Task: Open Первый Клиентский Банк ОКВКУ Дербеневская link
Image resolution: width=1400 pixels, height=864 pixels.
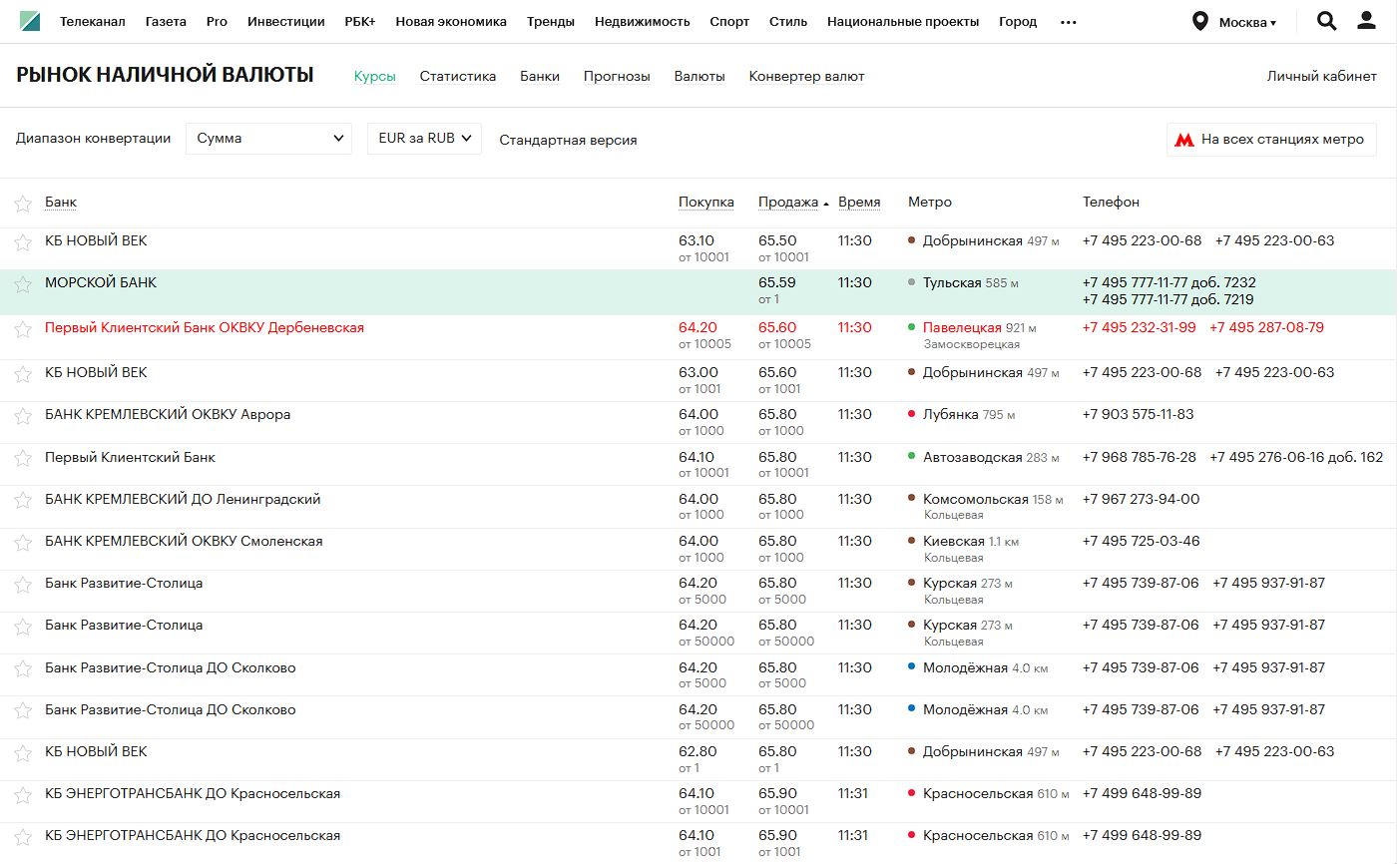Action: [x=205, y=328]
